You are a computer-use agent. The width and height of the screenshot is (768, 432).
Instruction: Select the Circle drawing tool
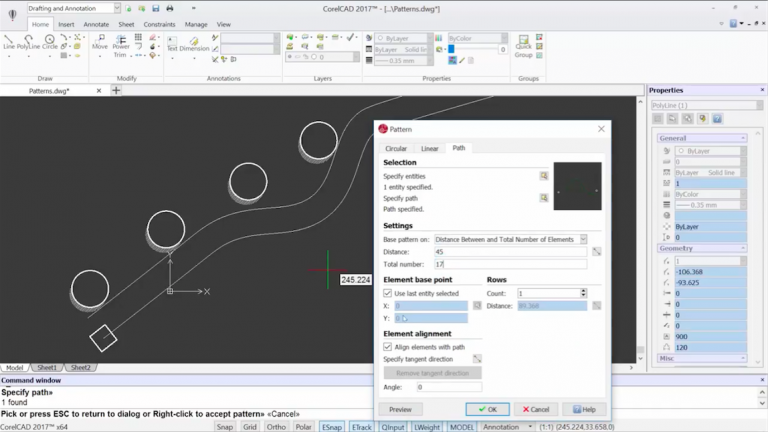tap(50, 42)
